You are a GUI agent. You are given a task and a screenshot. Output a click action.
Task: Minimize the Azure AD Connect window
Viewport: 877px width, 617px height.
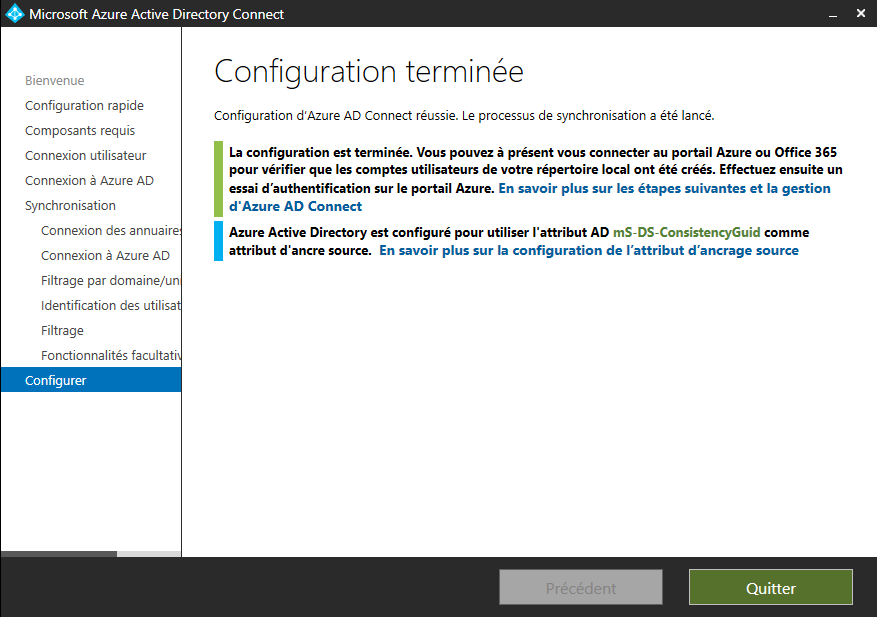click(833, 14)
